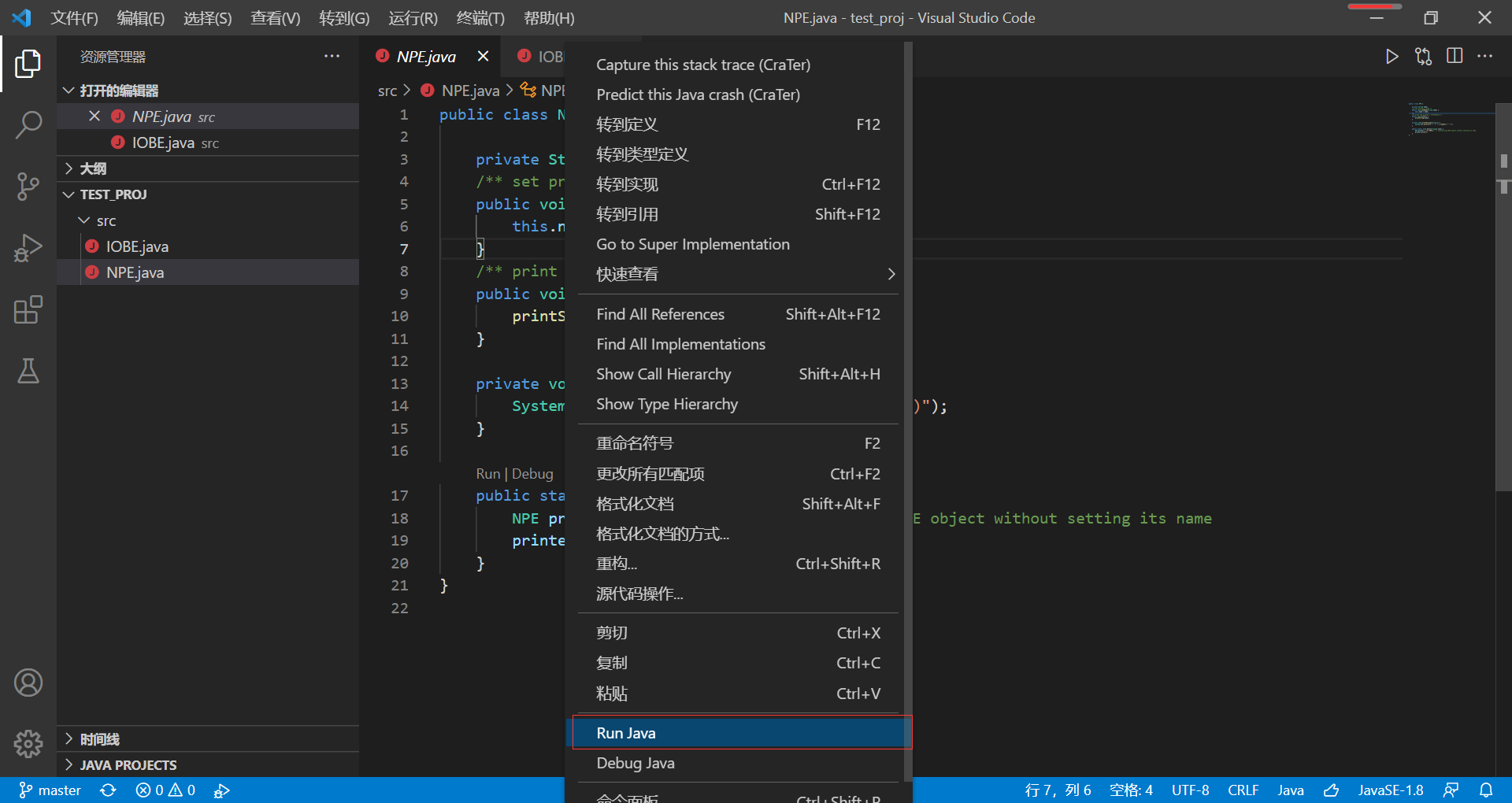Open Explorer panel more actions ellipsis

[x=332, y=57]
